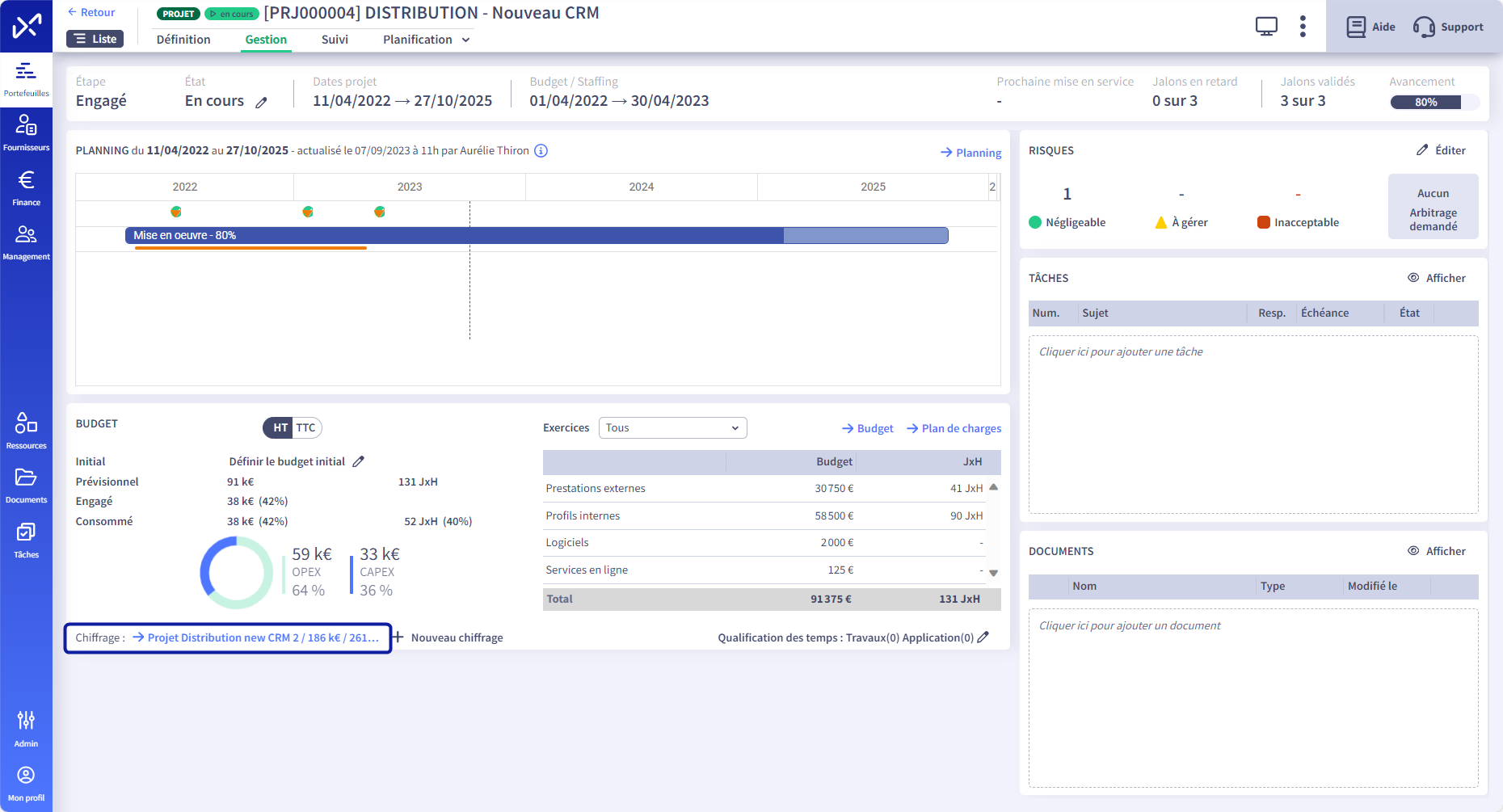The width and height of the screenshot is (1503, 812).
Task: Select the Gestion tab
Action: click(266, 40)
